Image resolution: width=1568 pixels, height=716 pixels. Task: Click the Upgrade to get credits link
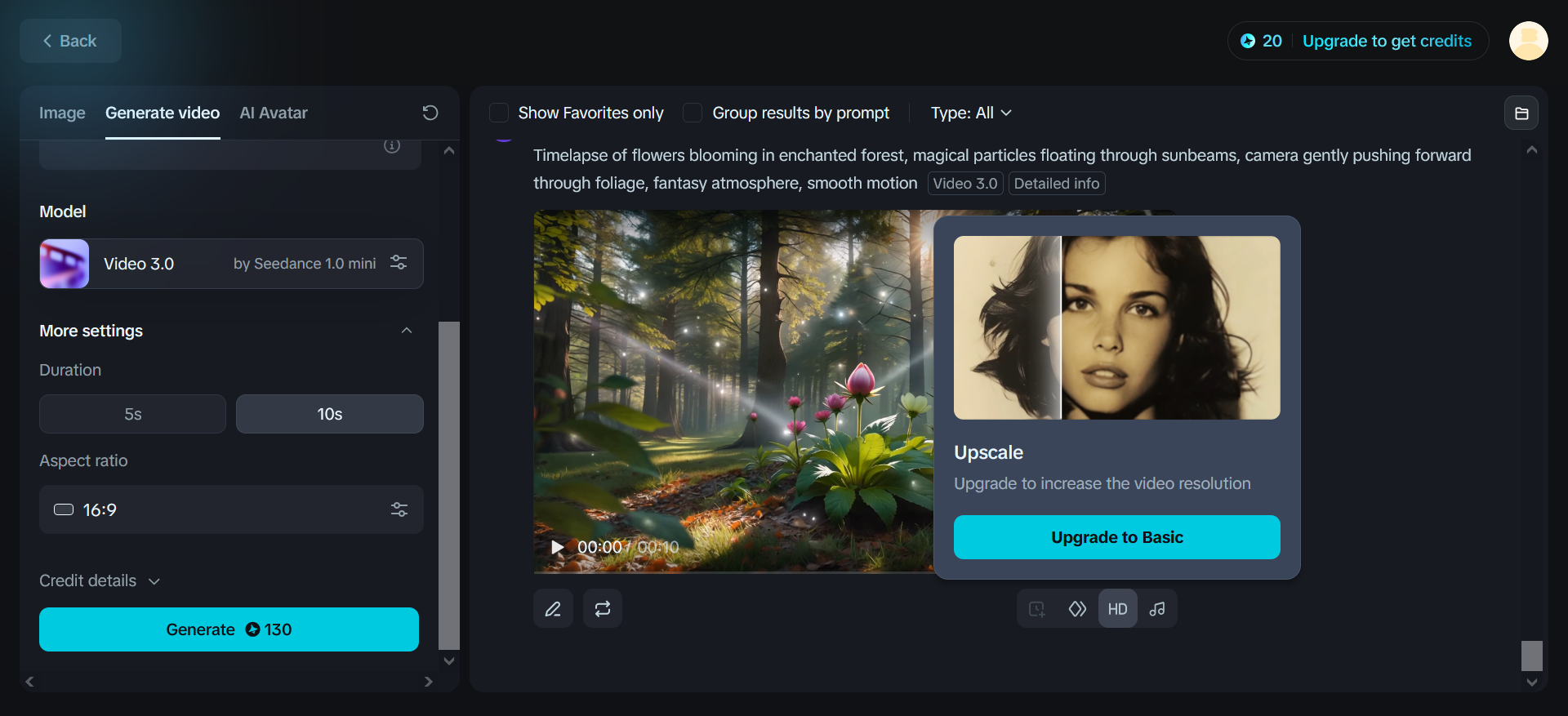pyautogui.click(x=1387, y=41)
